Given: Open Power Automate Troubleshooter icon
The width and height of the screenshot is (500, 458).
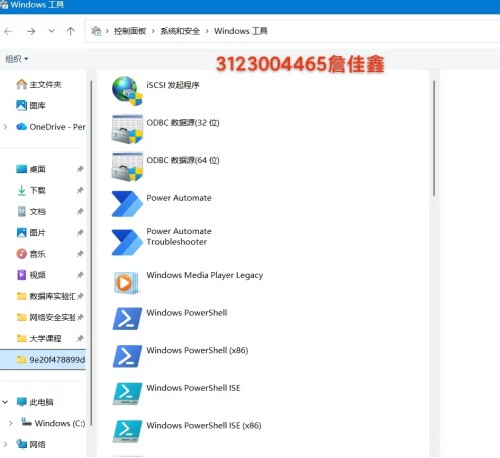Looking at the screenshot, I should point(127,242).
